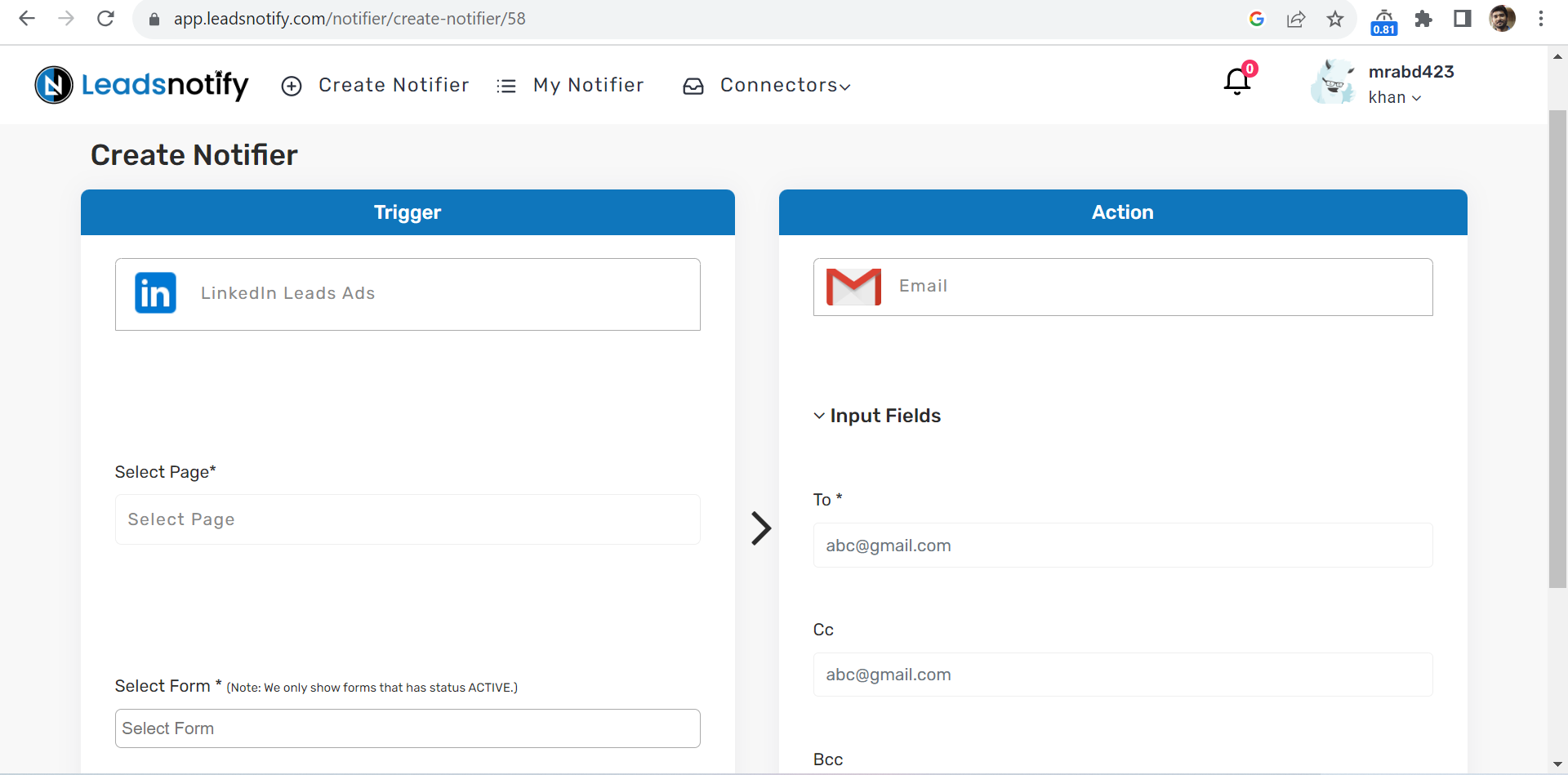Open the Select Page dropdown
1568x775 pixels.
click(408, 519)
